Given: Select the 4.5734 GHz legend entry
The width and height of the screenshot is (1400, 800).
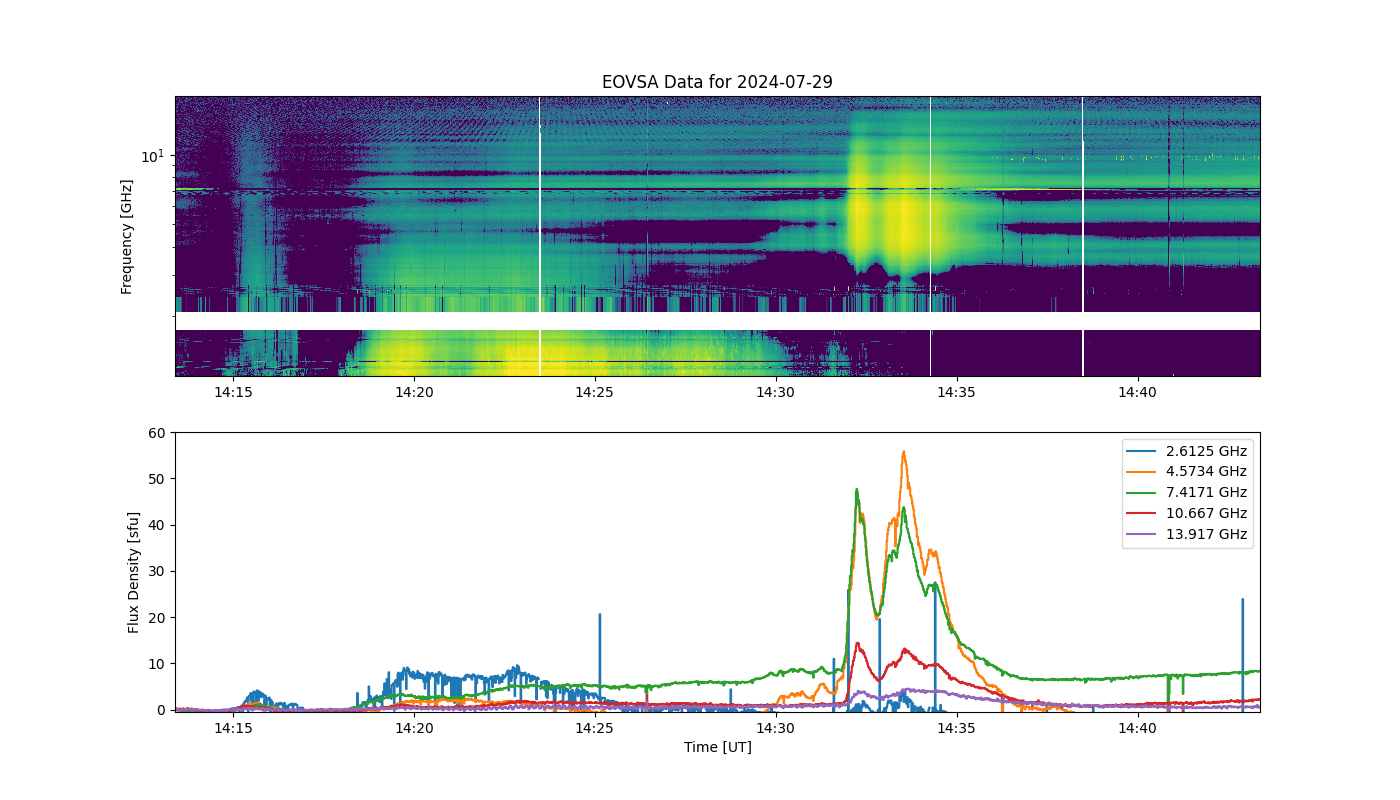Looking at the screenshot, I should pyautogui.click(x=1187, y=472).
